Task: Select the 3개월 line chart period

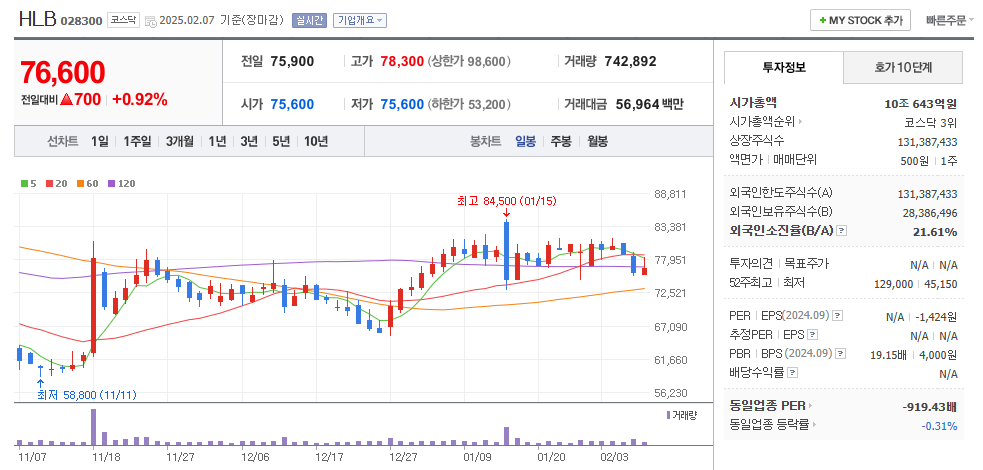Action: (x=180, y=141)
